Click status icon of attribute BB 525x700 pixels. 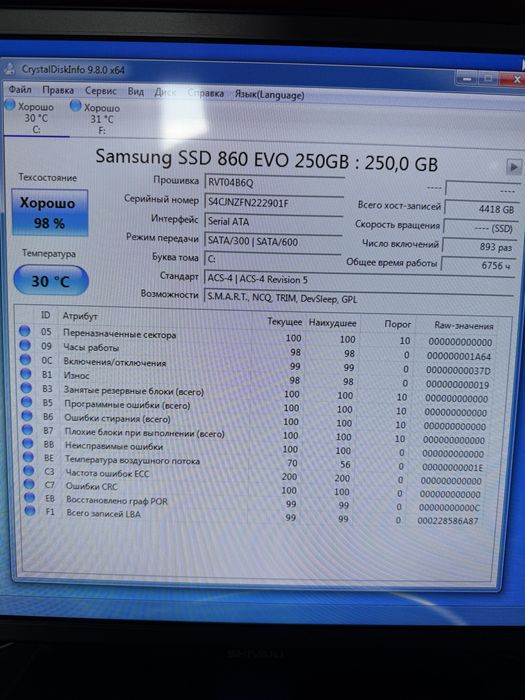click(x=28, y=443)
